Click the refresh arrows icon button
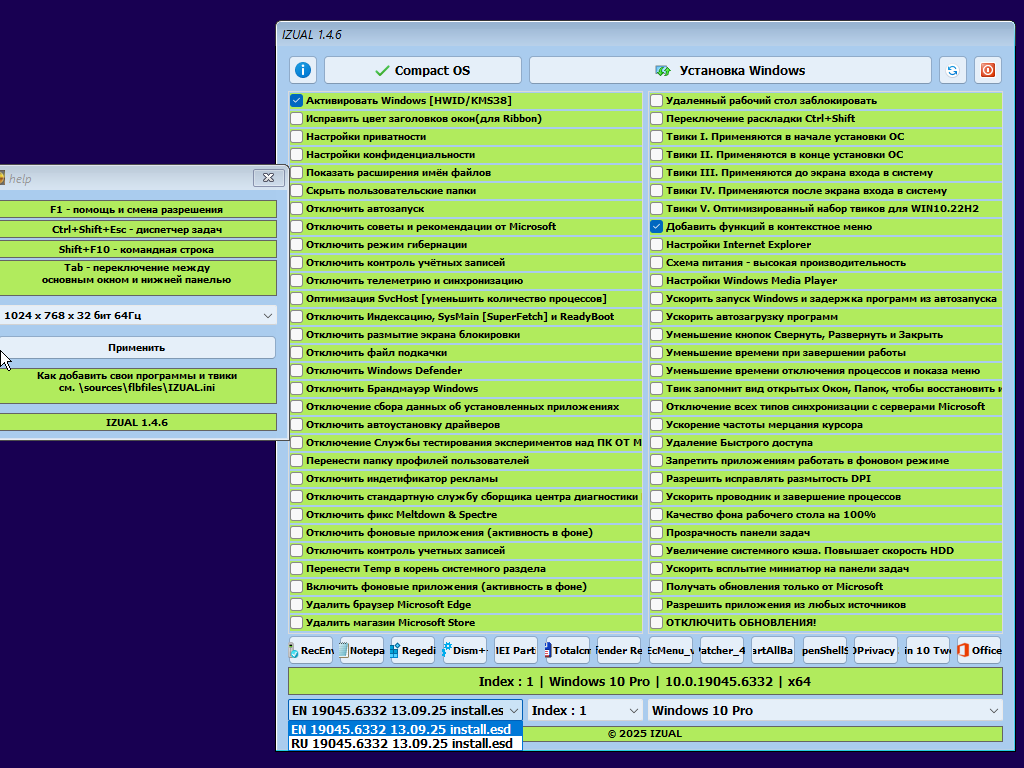This screenshot has height=768, width=1024. 953,70
